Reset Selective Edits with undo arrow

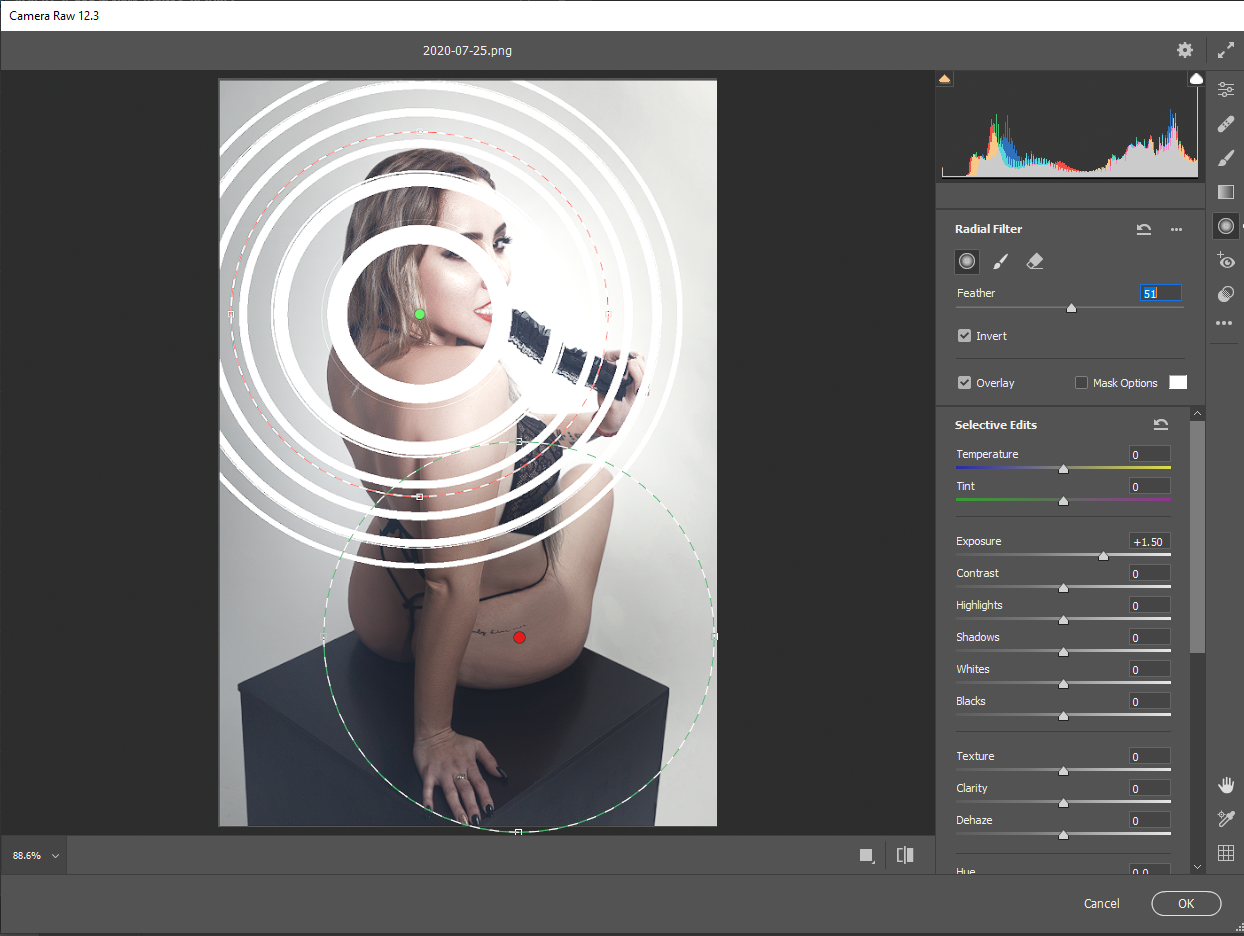point(1161,425)
